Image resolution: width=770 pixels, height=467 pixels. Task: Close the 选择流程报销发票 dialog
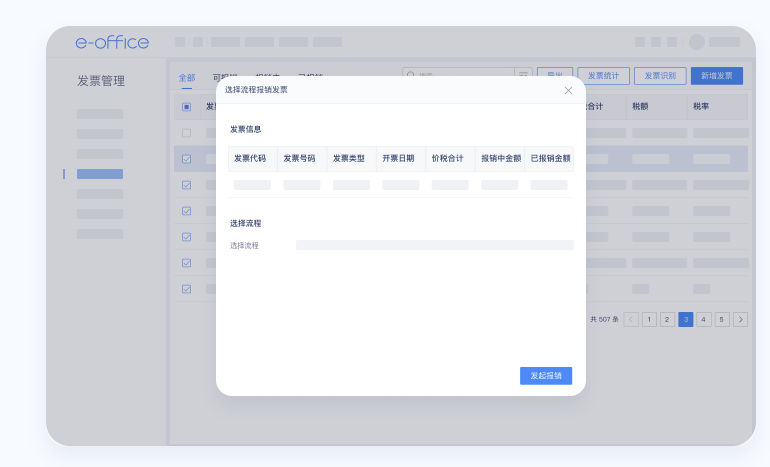coord(568,90)
